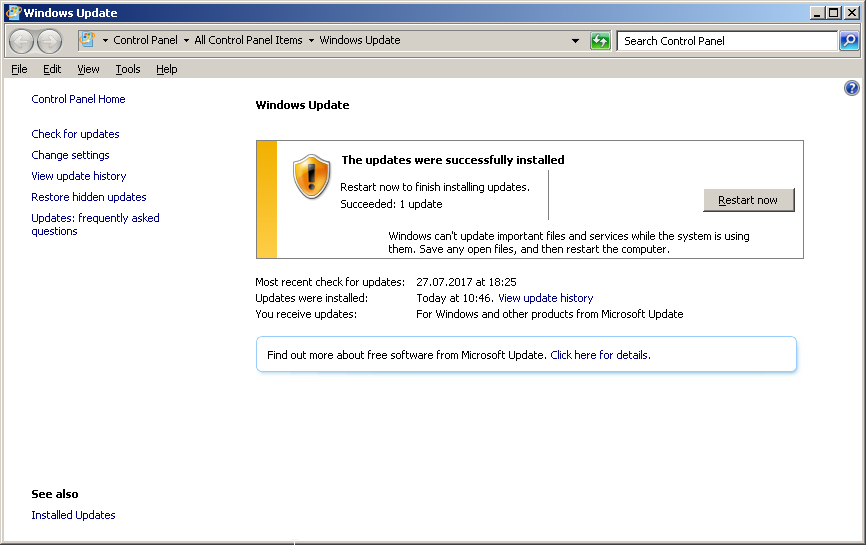Click 'For Windows and other products from Microsoft Update'
The width and height of the screenshot is (866, 545).
coord(550,314)
